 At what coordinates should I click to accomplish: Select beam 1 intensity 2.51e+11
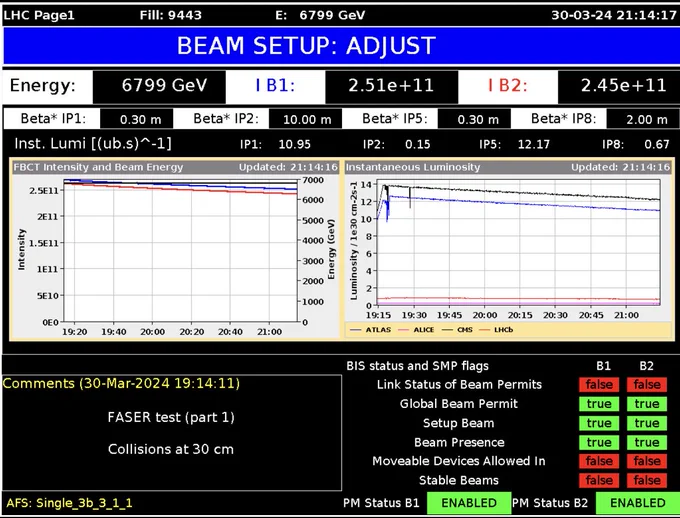(x=391, y=86)
